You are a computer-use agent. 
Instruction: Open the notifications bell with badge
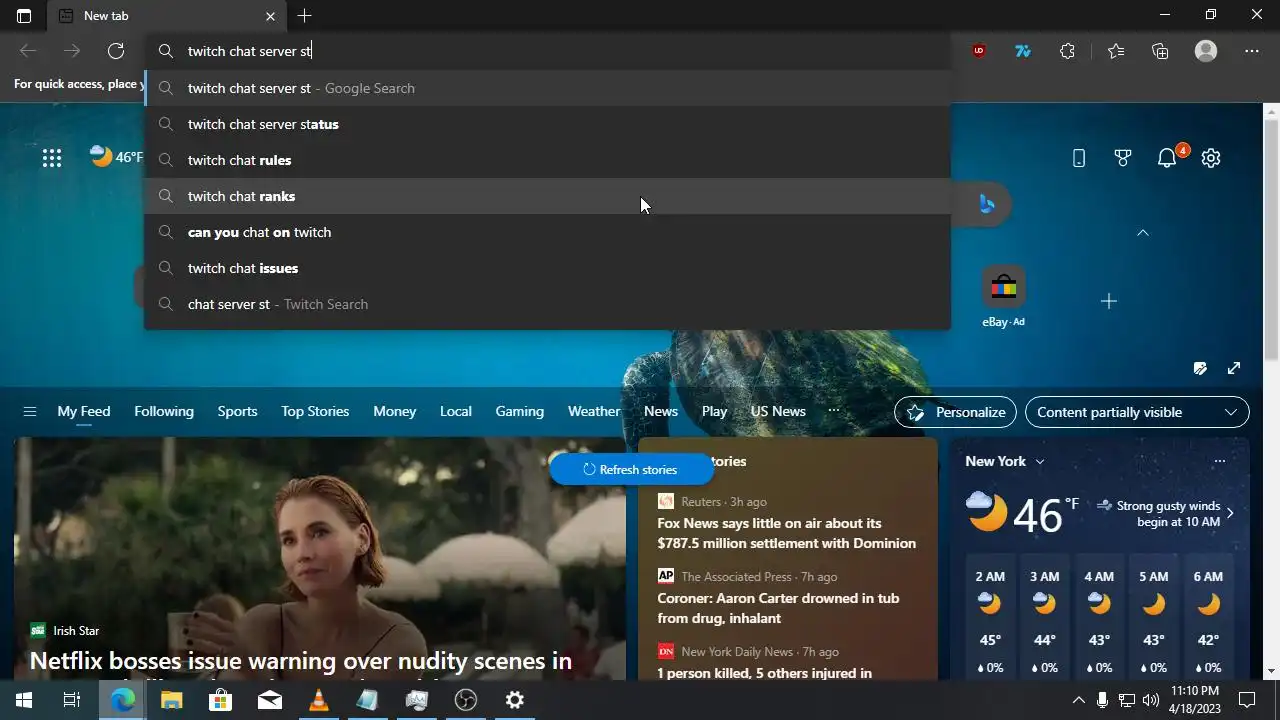pos(1167,158)
